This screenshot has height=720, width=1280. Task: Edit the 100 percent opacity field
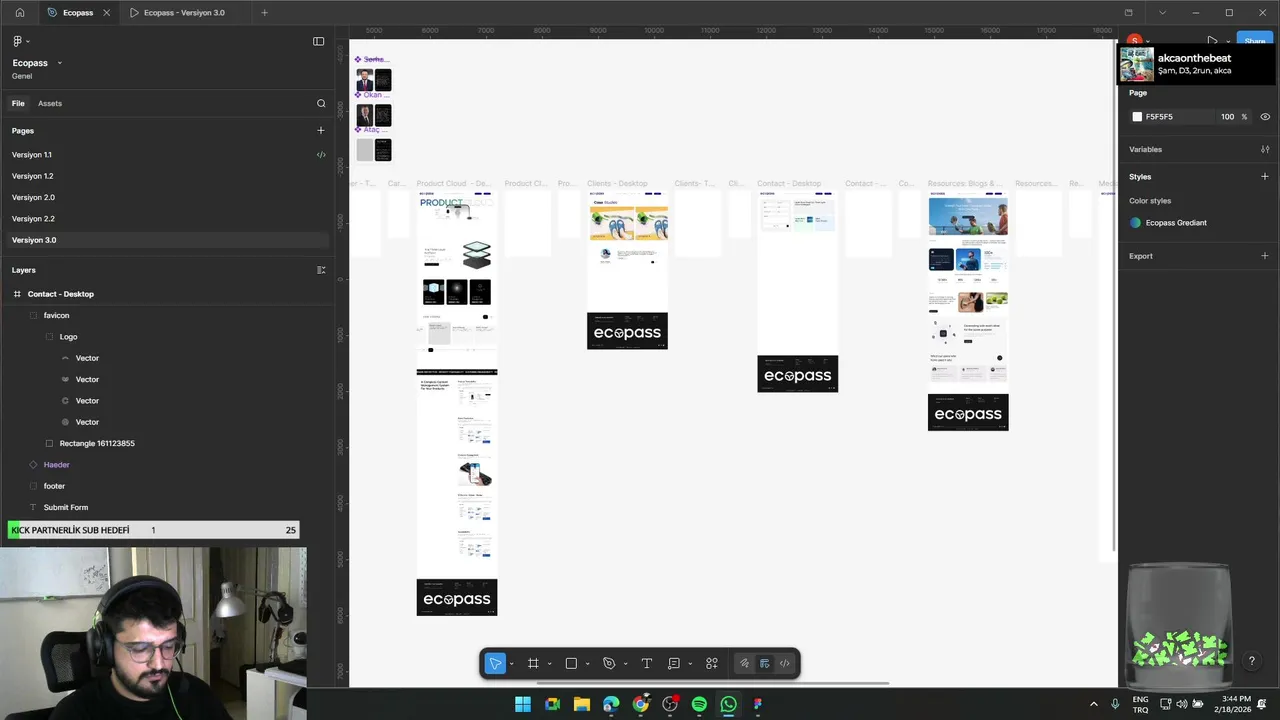[x=1227, y=117]
